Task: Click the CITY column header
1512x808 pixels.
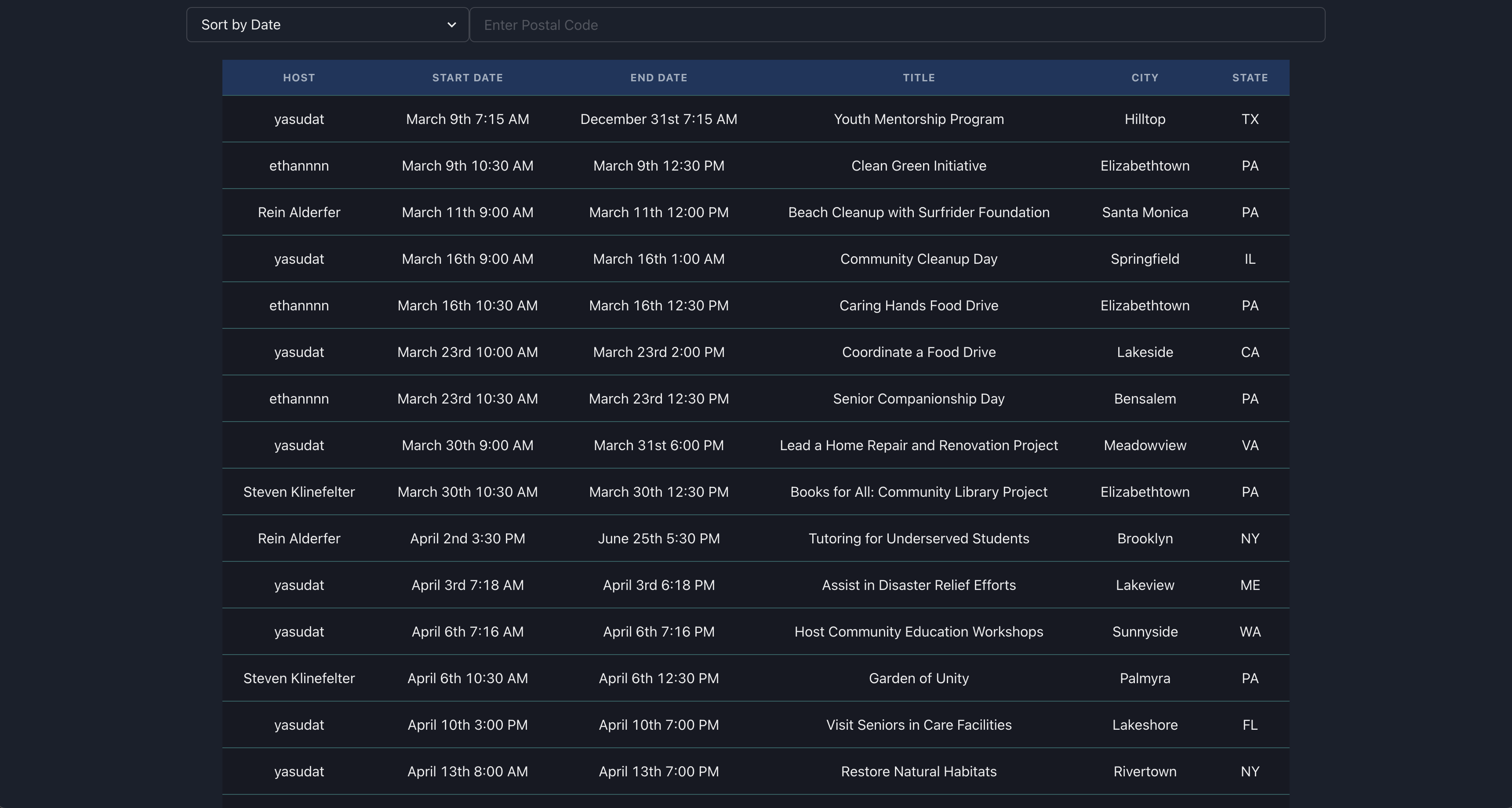Action: coord(1145,77)
